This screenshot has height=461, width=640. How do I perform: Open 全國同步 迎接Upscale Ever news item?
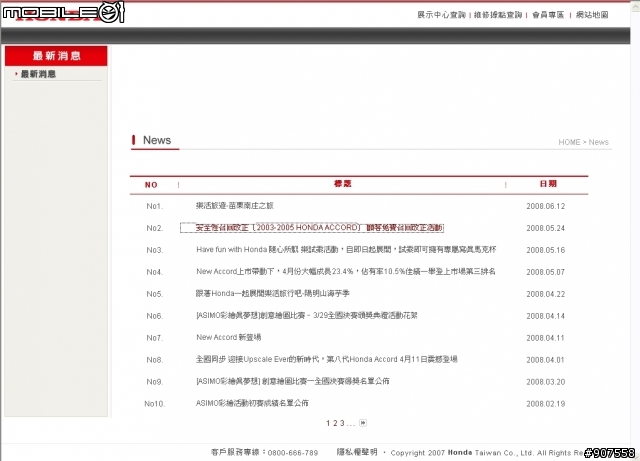327,359
